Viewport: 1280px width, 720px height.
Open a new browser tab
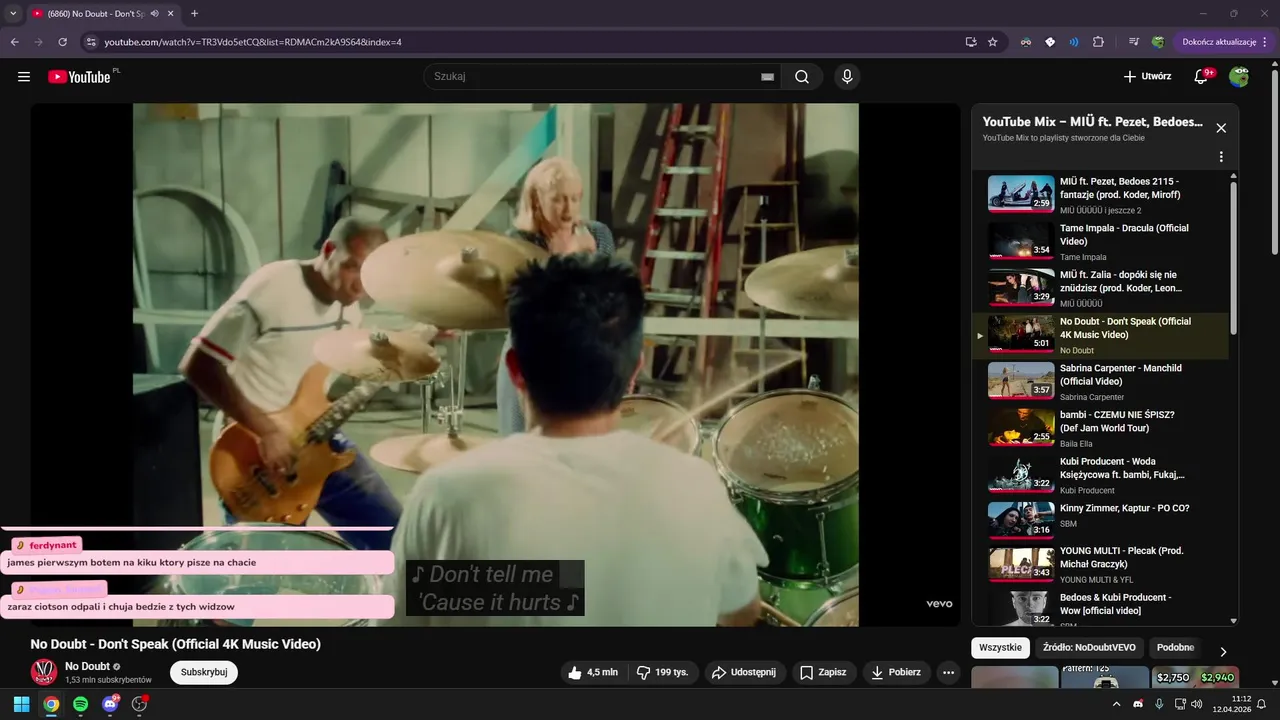click(x=194, y=13)
